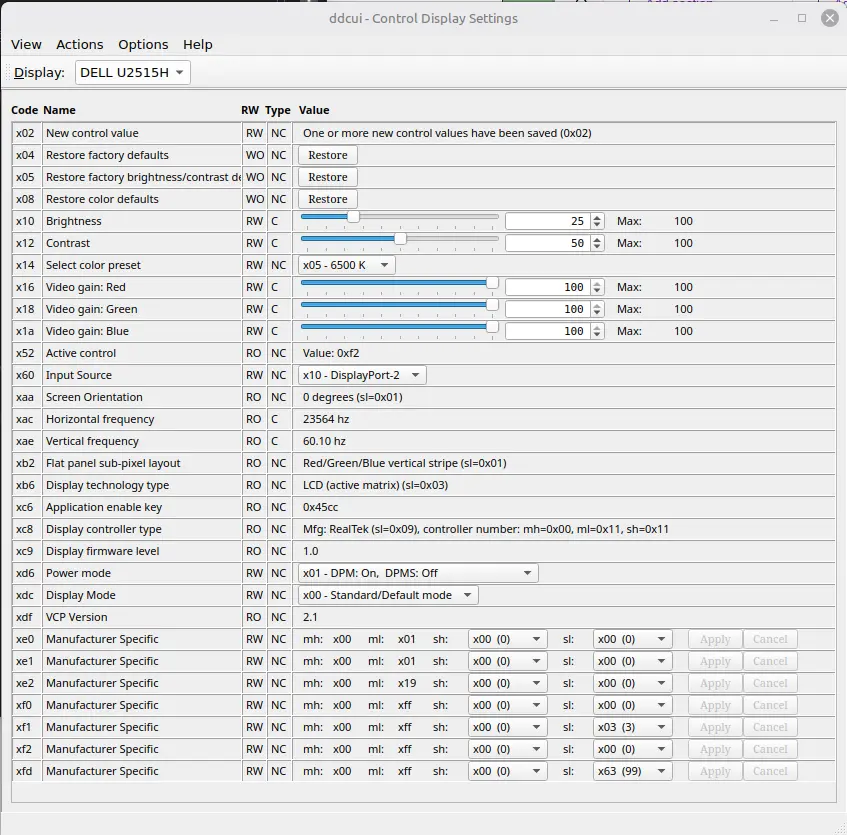
Task: Decrease Contrast value with down arrow
Action: 597,247
